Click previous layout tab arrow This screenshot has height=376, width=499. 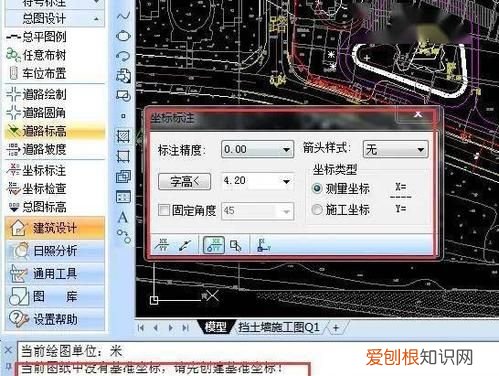click(x=156, y=328)
